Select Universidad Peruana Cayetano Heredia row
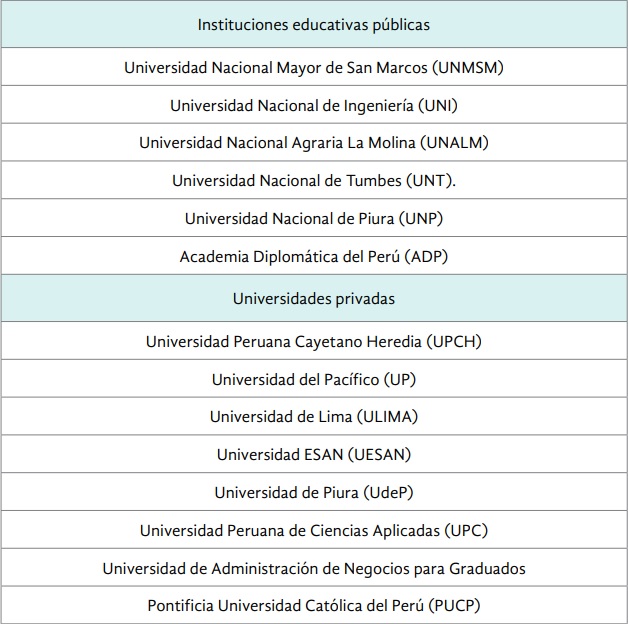The width and height of the screenshot is (628, 624). tap(314, 341)
